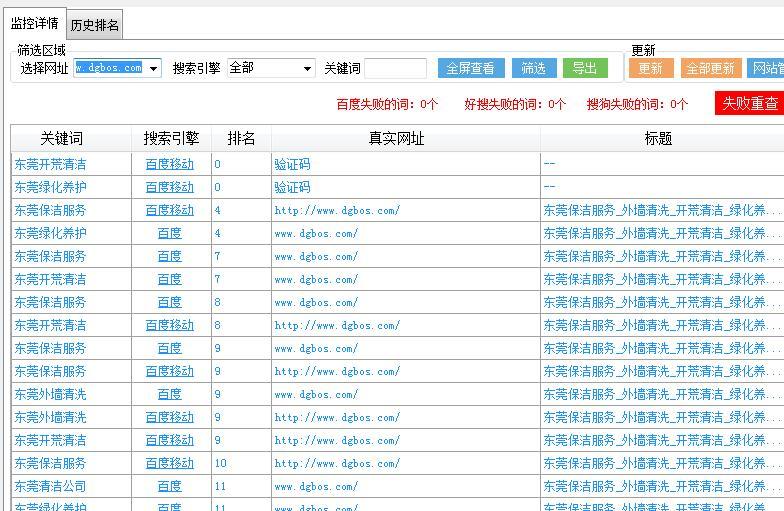This screenshot has height=511, width=784.
Task: Click the 全屏查看 button
Action: tap(471, 68)
